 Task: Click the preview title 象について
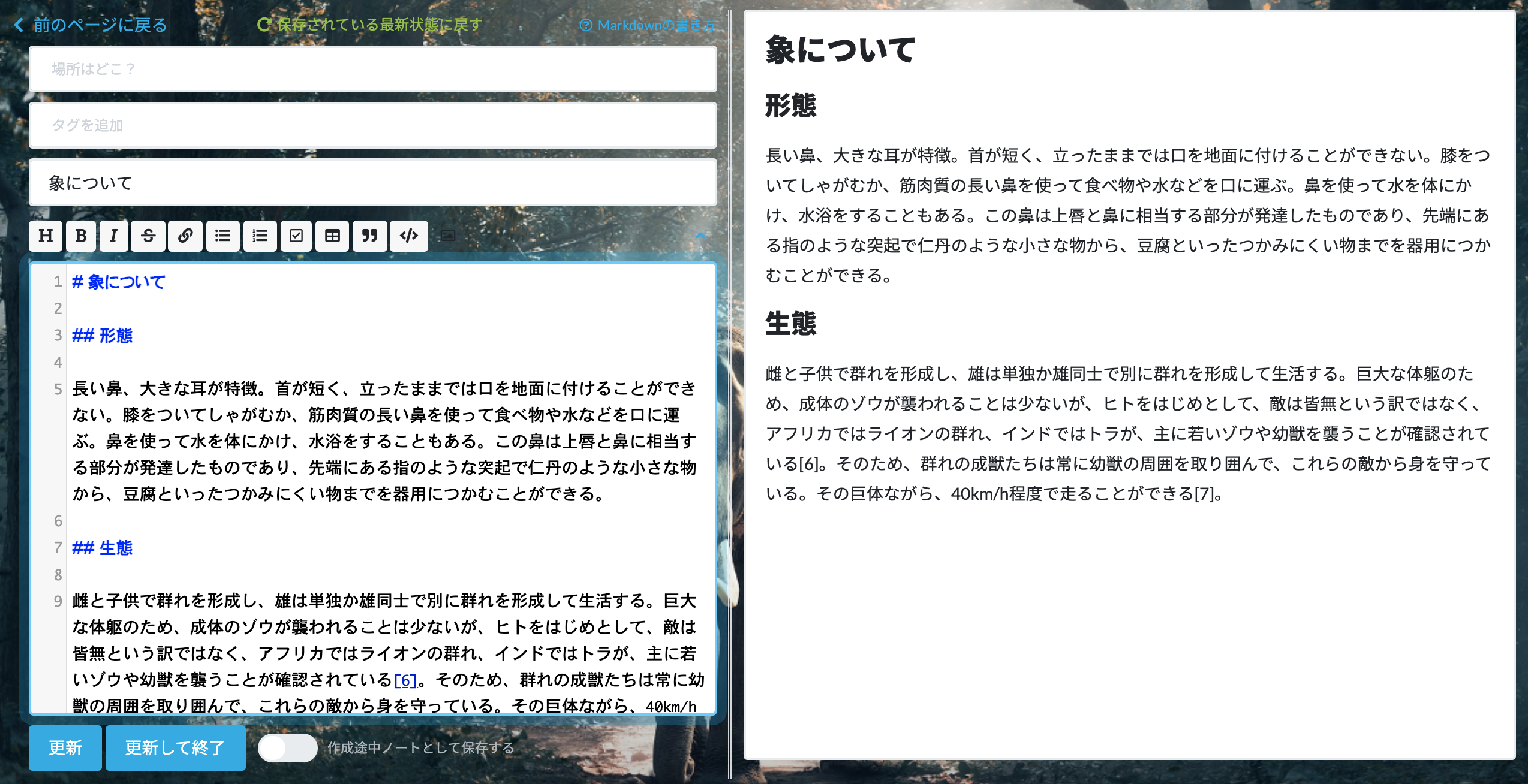(x=841, y=50)
